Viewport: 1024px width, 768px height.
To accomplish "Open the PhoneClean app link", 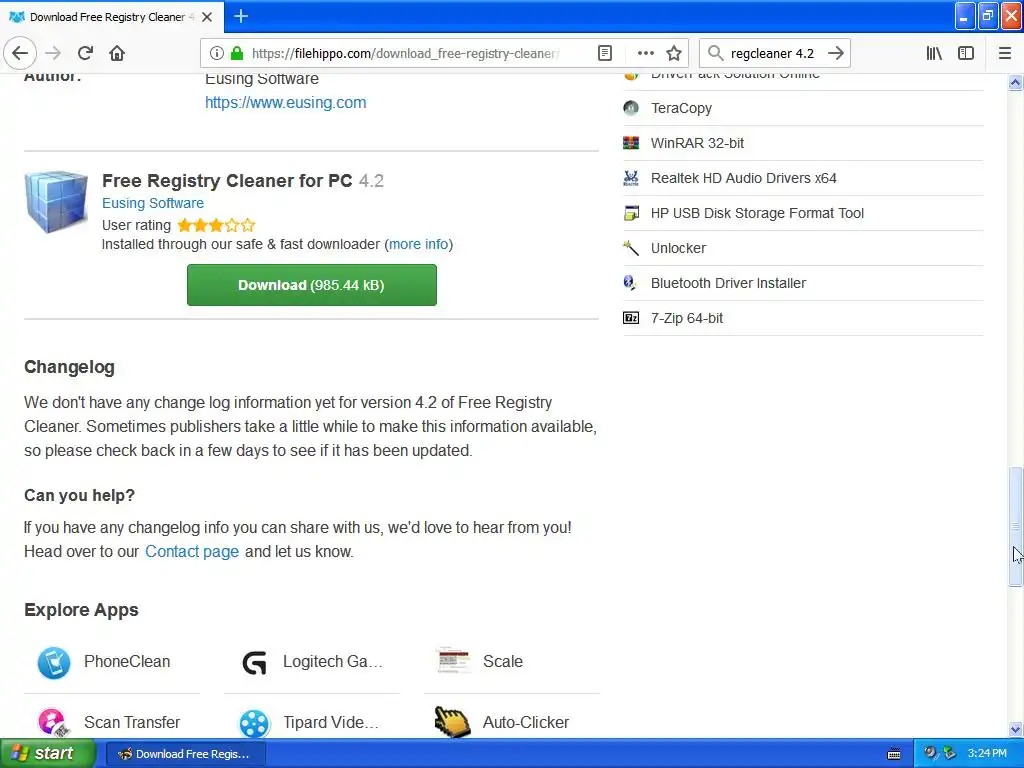I will point(127,662).
